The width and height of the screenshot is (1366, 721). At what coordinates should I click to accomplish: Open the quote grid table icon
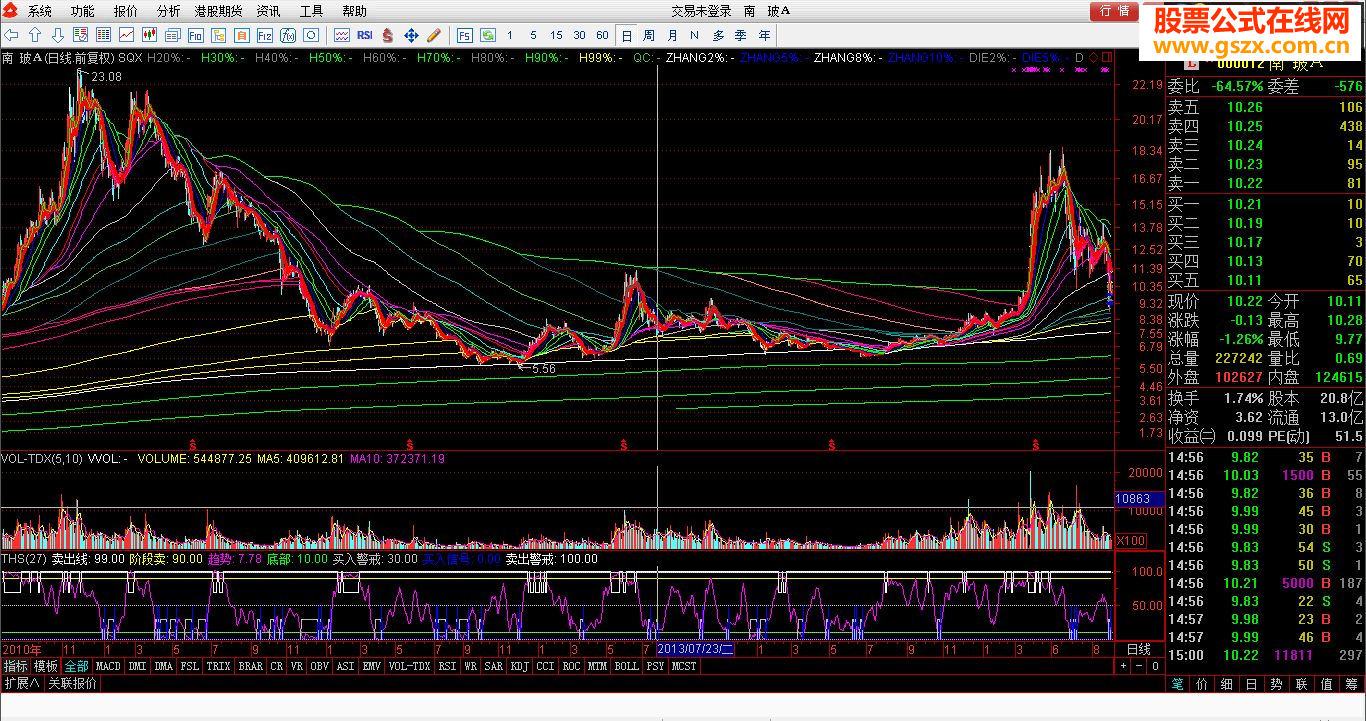[103, 35]
